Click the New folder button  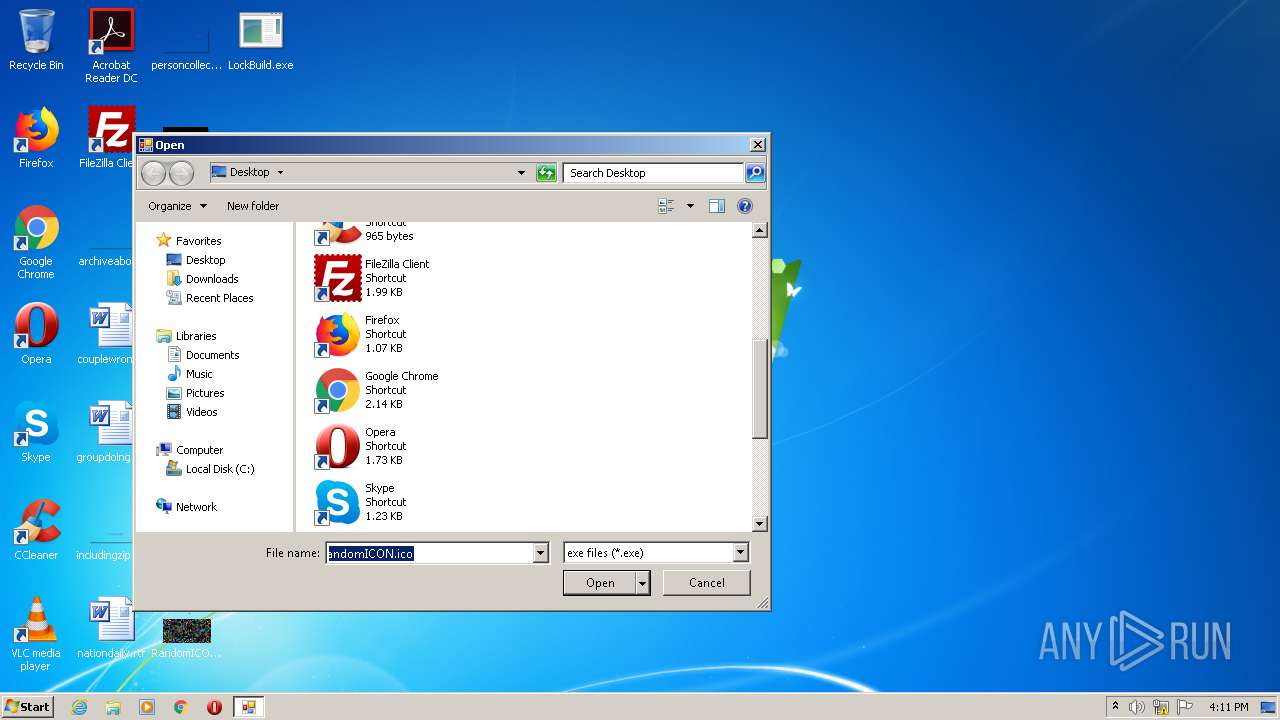tap(253, 206)
